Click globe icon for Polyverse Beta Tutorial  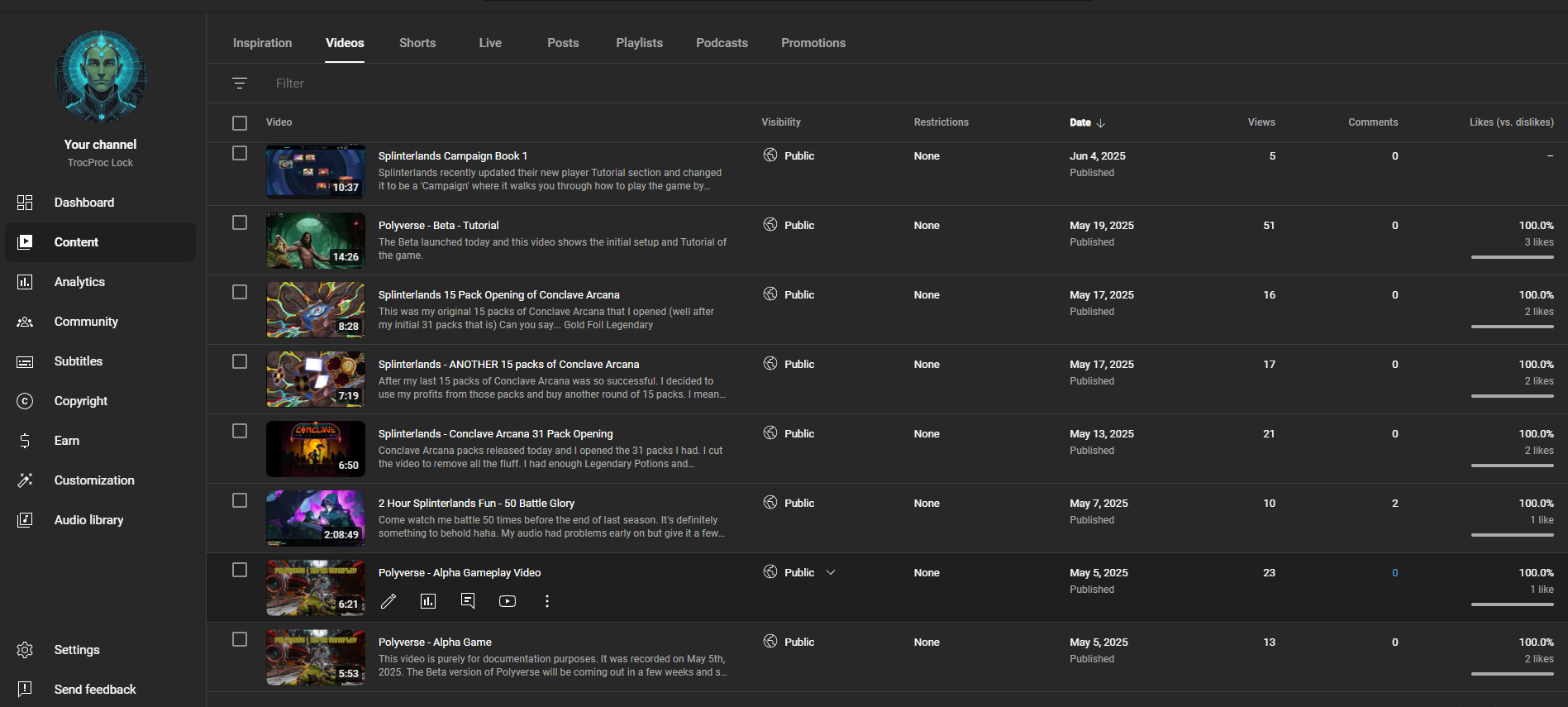tap(770, 225)
